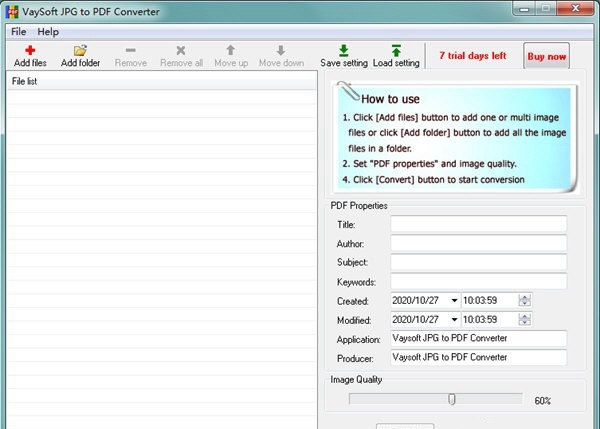This screenshot has width=600, height=429.
Task: Click the Modified date value 2020/10/27
Action: (x=415, y=320)
